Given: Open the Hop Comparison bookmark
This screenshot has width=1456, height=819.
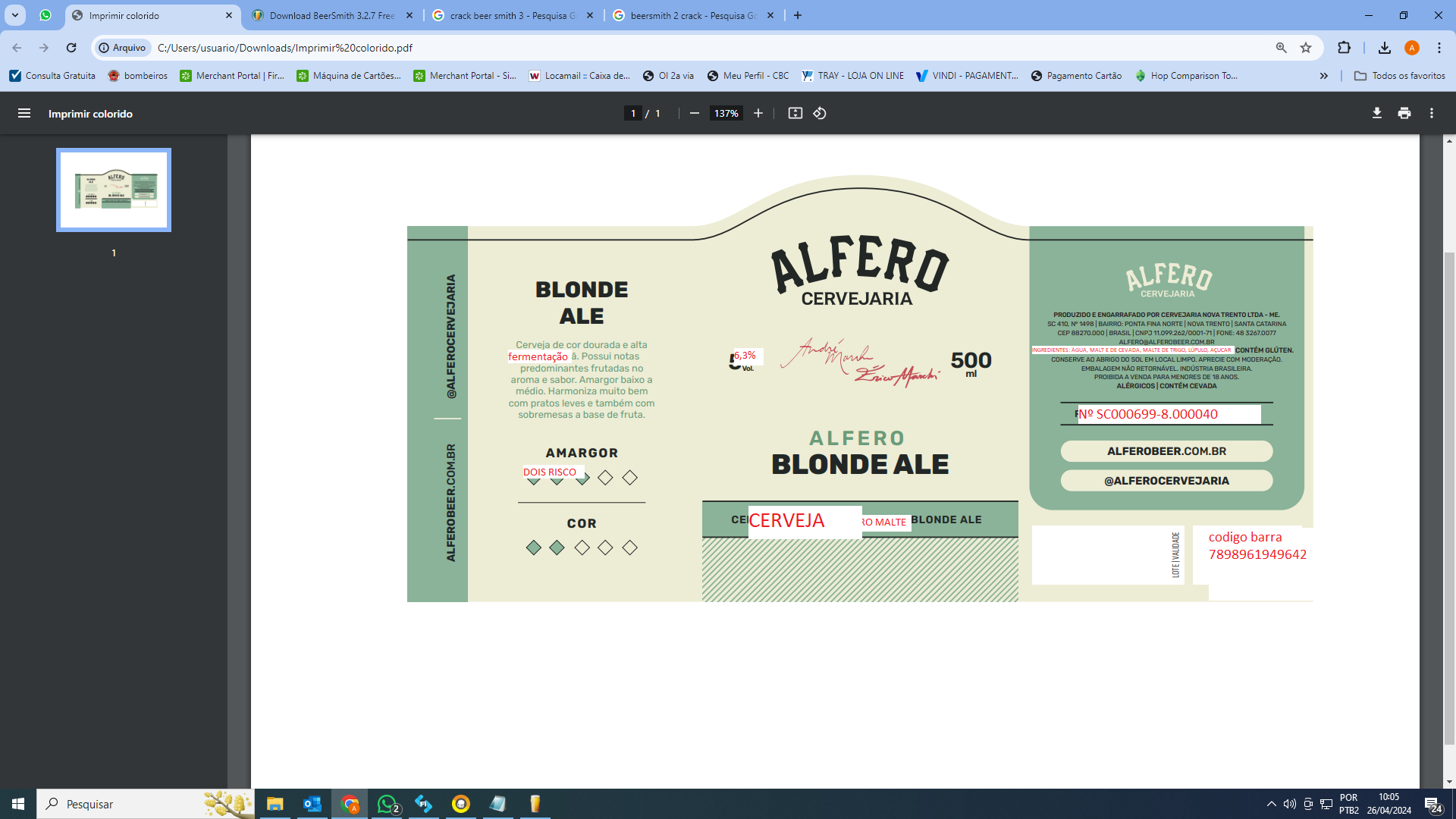Looking at the screenshot, I should click(1186, 76).
